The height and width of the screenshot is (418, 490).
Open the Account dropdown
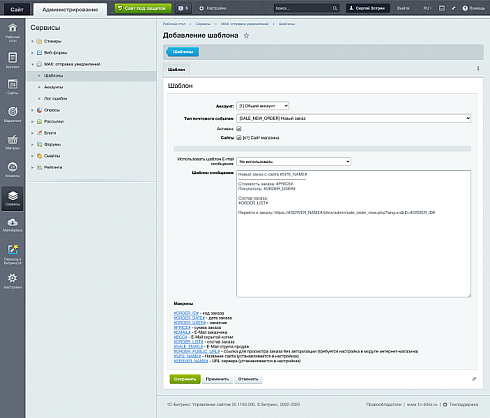pyautogui.click(x=263, y=106)
